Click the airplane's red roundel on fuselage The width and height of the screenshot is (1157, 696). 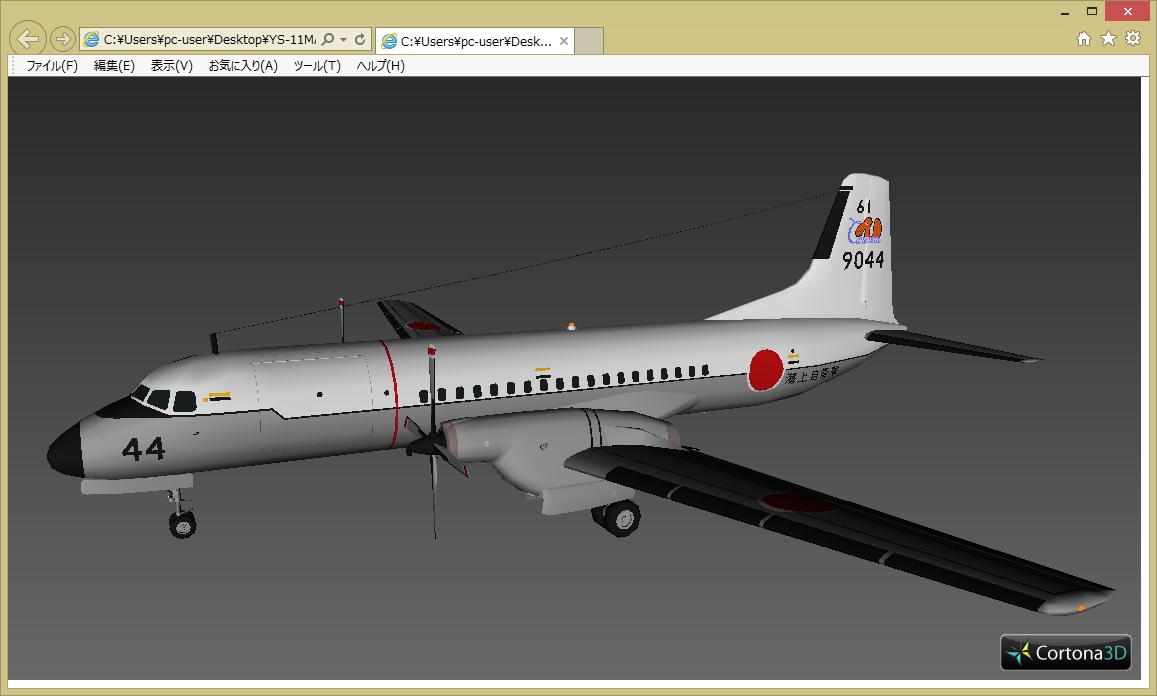(766, 369)
